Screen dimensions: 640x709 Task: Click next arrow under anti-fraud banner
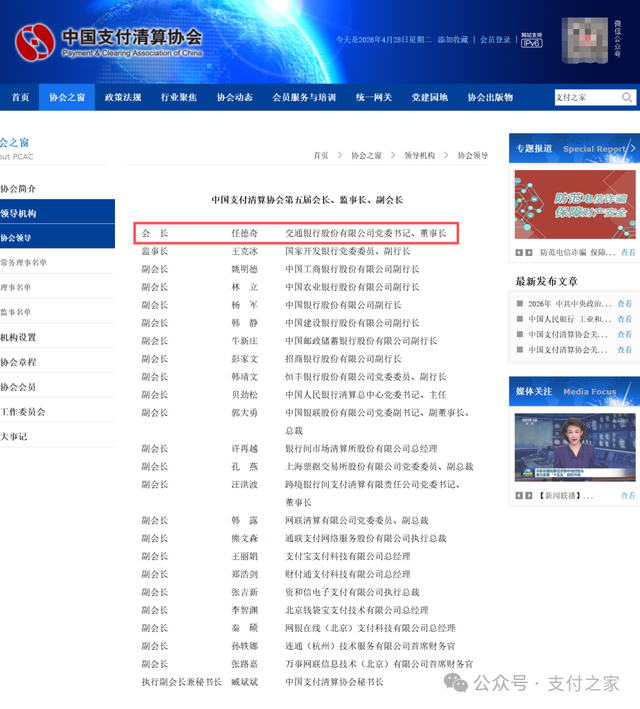[529, 252]
